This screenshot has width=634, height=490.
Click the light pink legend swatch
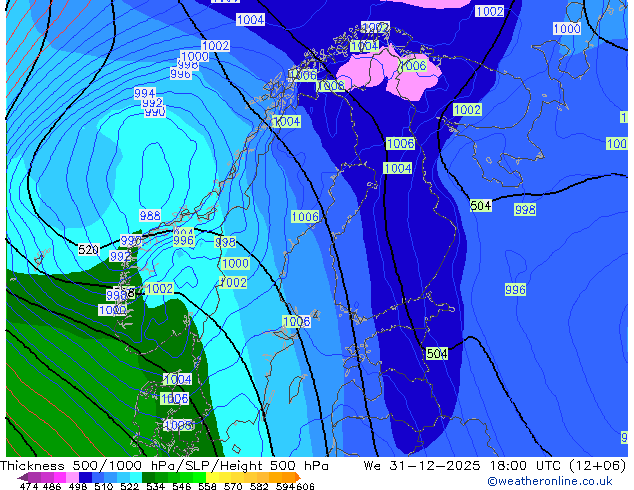pos(72,477)
